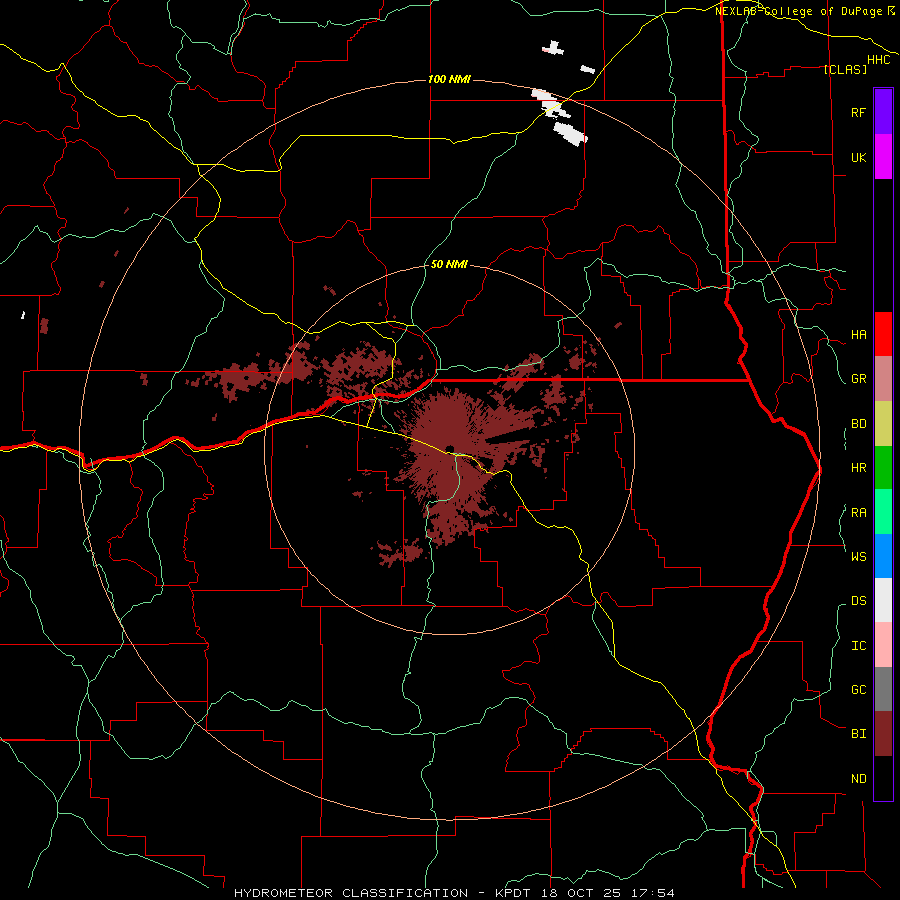
Task: Click the UK magenta color swatch
Action: pos(883,157)
